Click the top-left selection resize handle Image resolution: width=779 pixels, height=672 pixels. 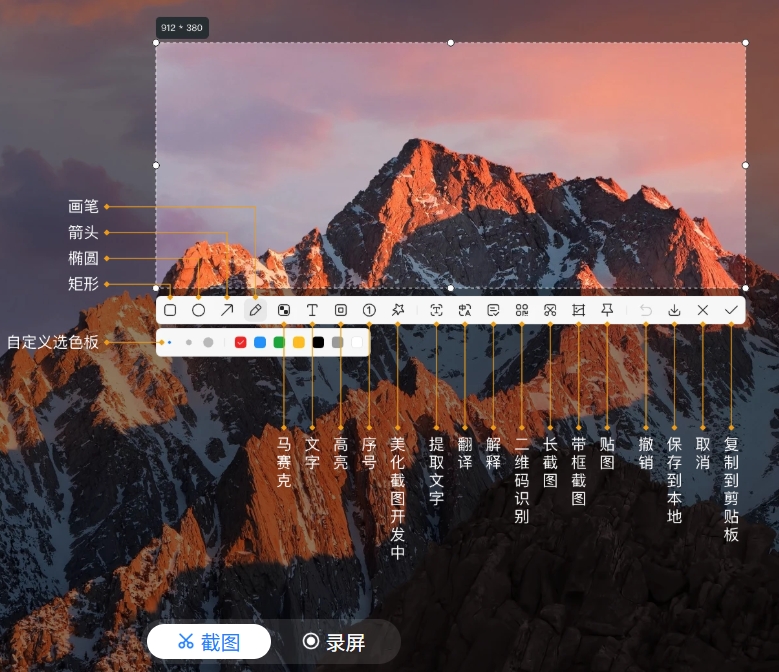pyautogui.click(x=156, y=43)
